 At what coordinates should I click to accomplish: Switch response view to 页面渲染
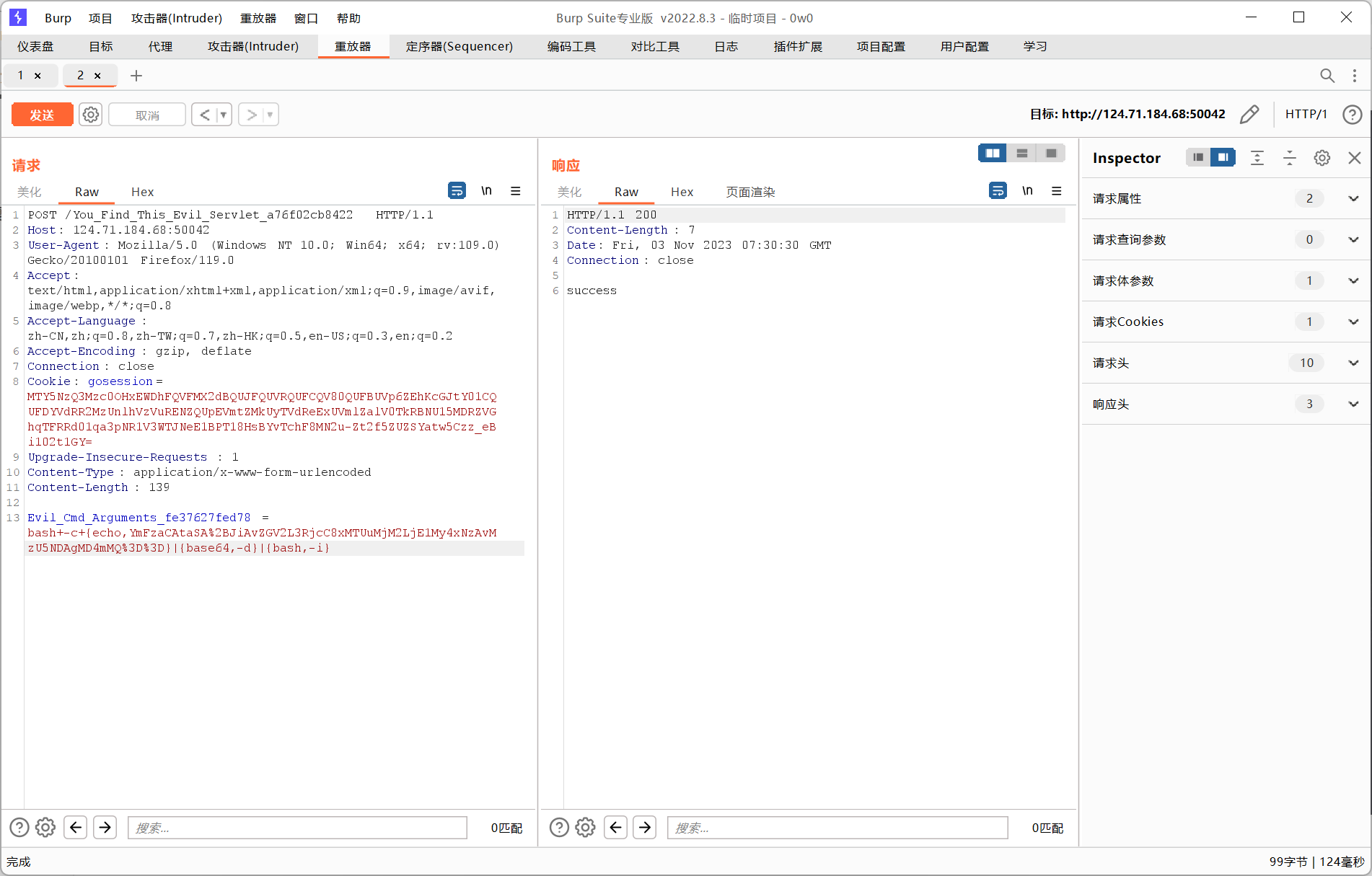point(750,192)
